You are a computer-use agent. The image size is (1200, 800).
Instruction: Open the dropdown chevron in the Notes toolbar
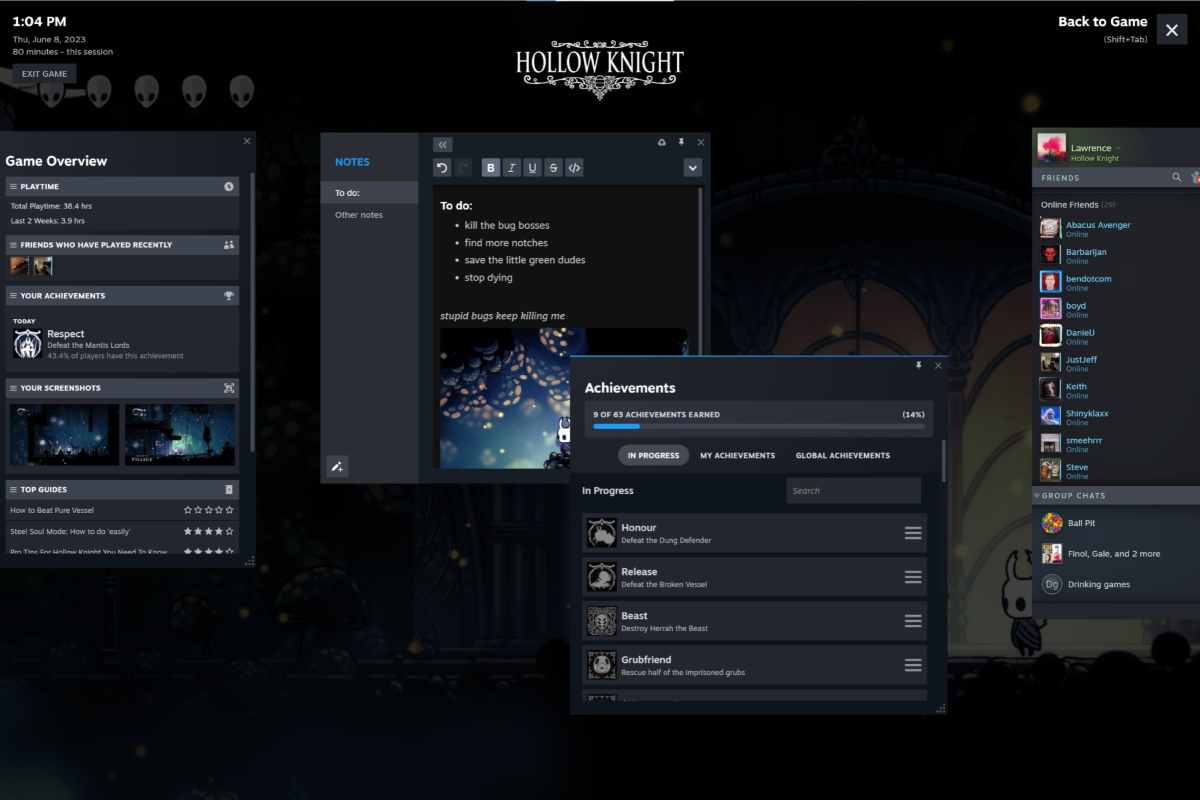(693, 167)
